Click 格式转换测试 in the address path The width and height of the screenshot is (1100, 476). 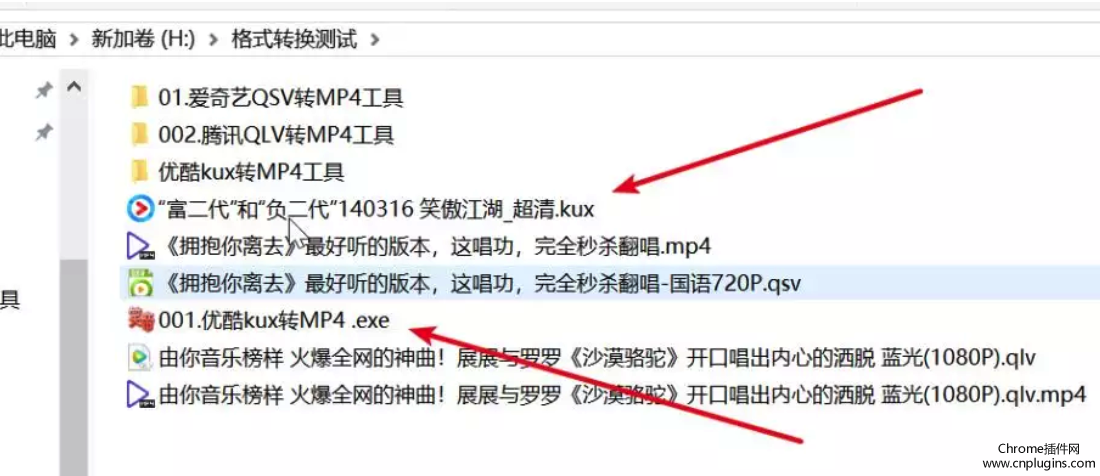click(294, 40)
